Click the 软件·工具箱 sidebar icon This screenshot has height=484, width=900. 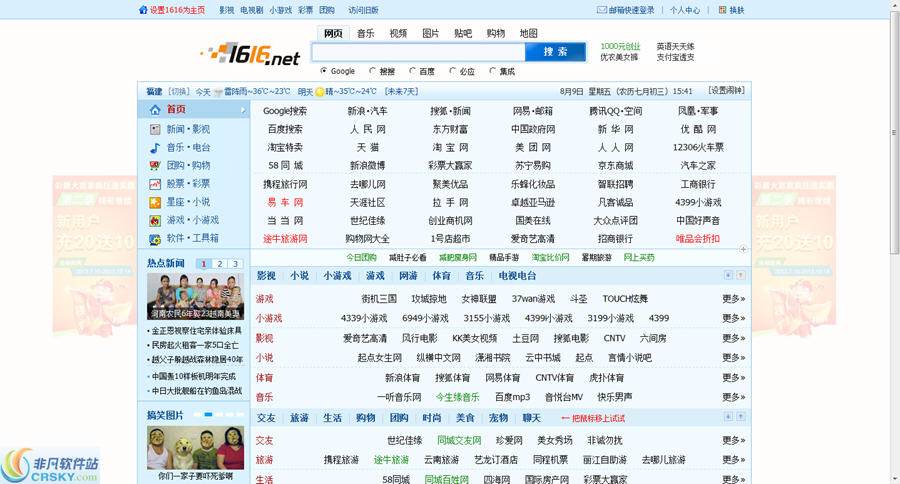click(x=155, y=239)
